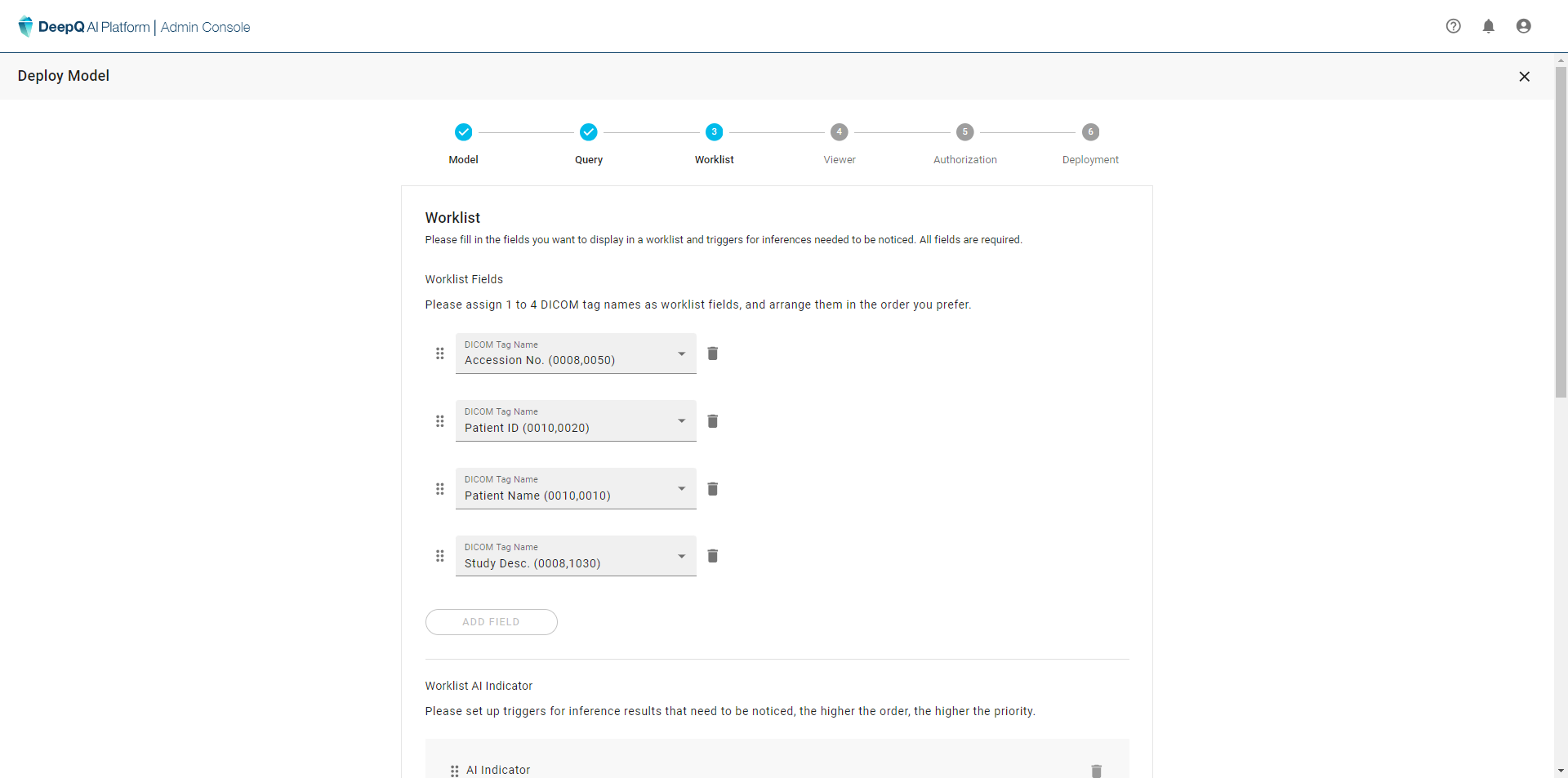Delete the Accession No. worklist field
1568x778 pixels.
click(712, 353)
